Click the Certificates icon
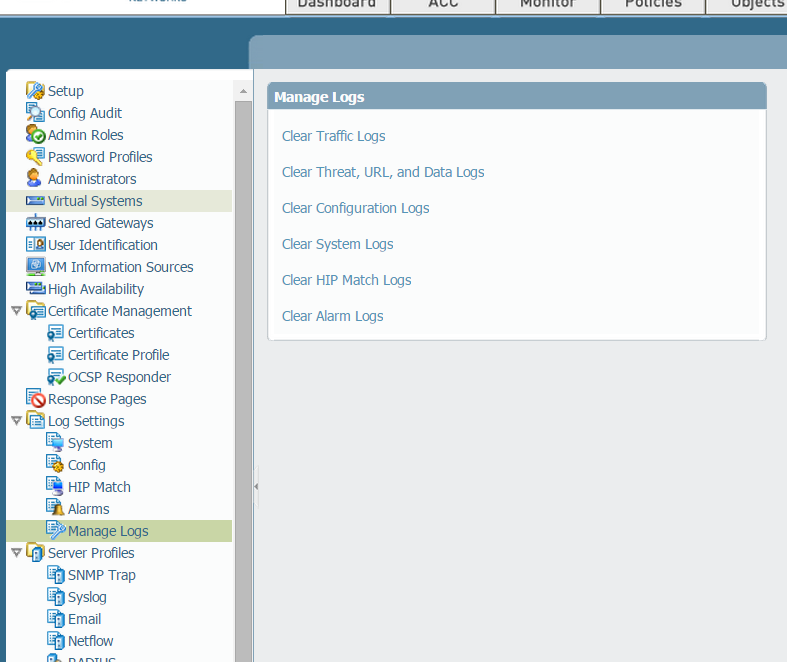The image size is (787, 662). tap(55, 333)
